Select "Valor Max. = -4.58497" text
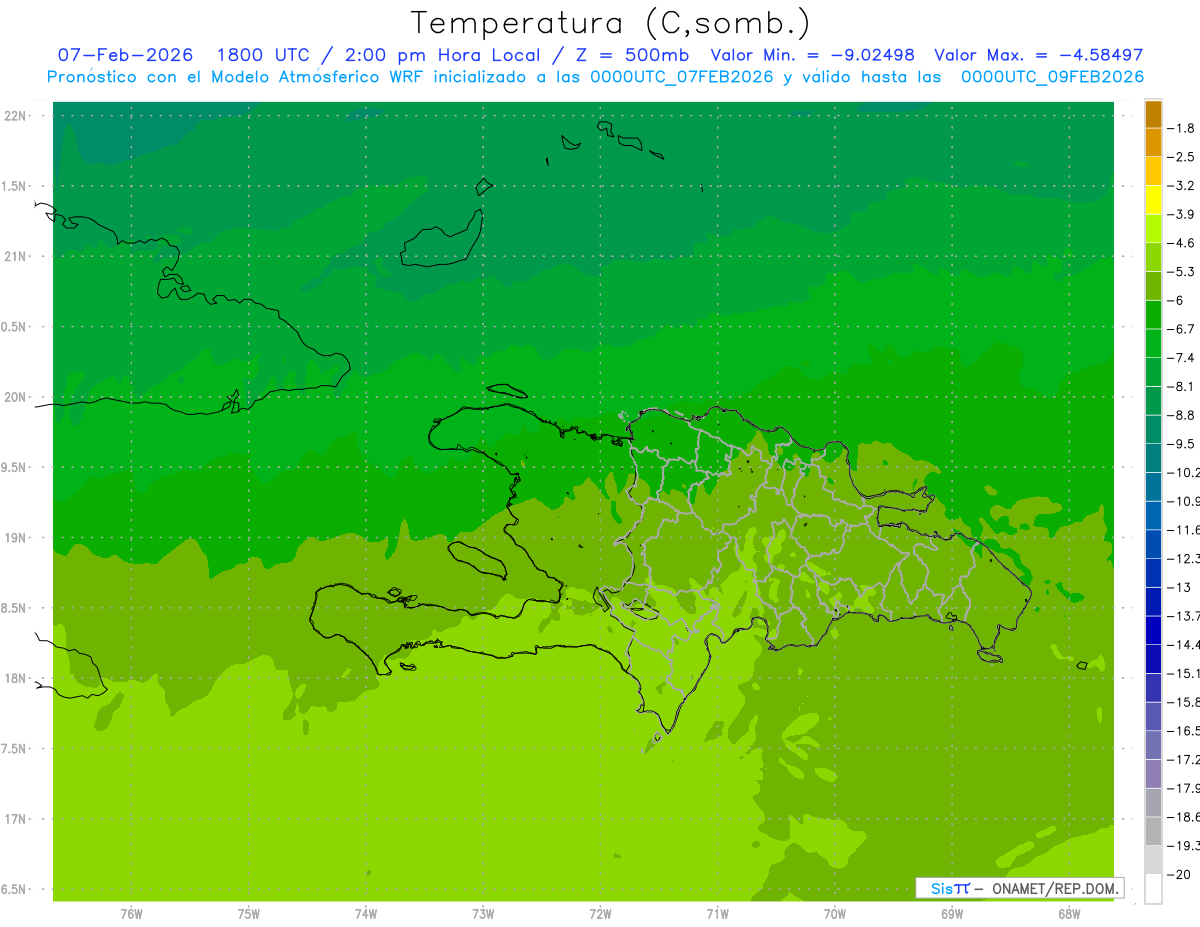 pos(1038,55)
